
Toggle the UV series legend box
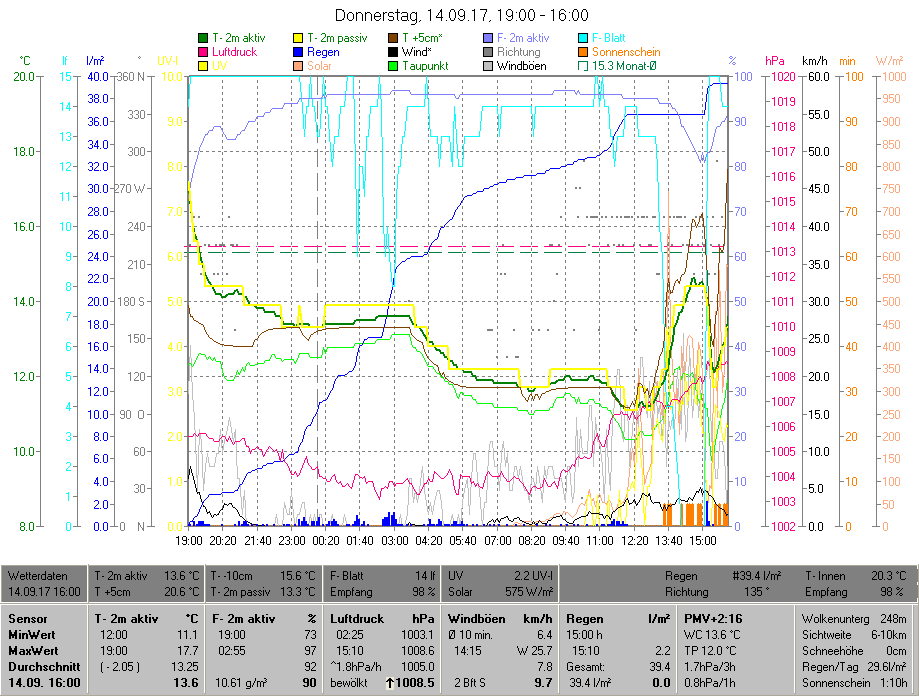coord(204,66)
